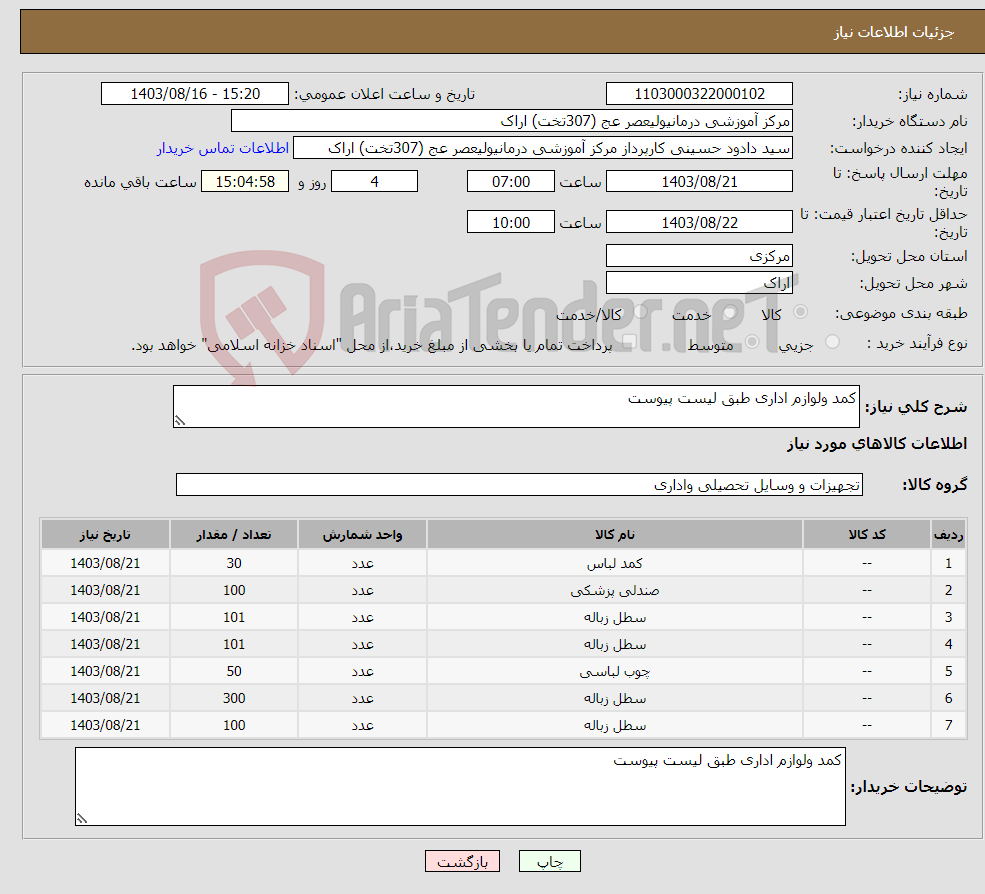The image size is (985, 894).
Task: Select the چوب لباسی item name cell
Action: [615, 672]
